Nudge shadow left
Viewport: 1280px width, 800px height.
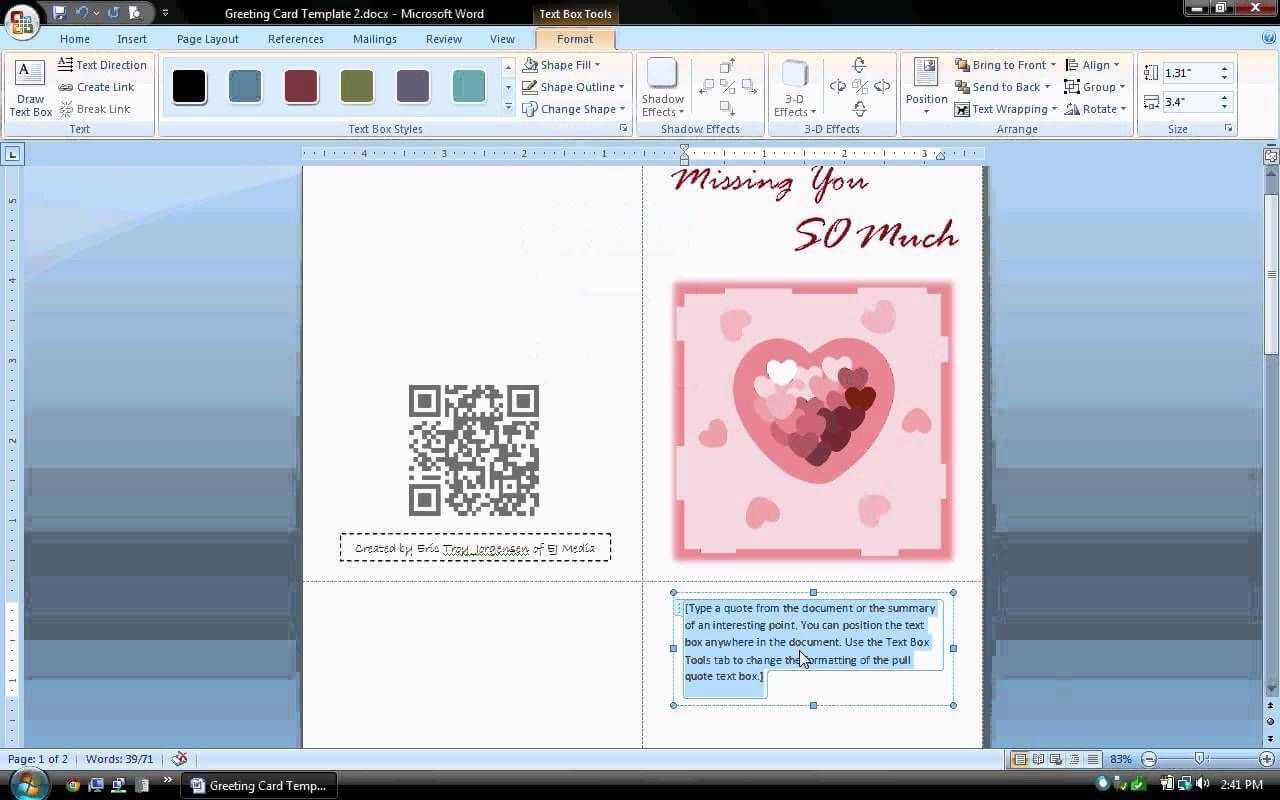pyautogui.click(x=706, y=87)
